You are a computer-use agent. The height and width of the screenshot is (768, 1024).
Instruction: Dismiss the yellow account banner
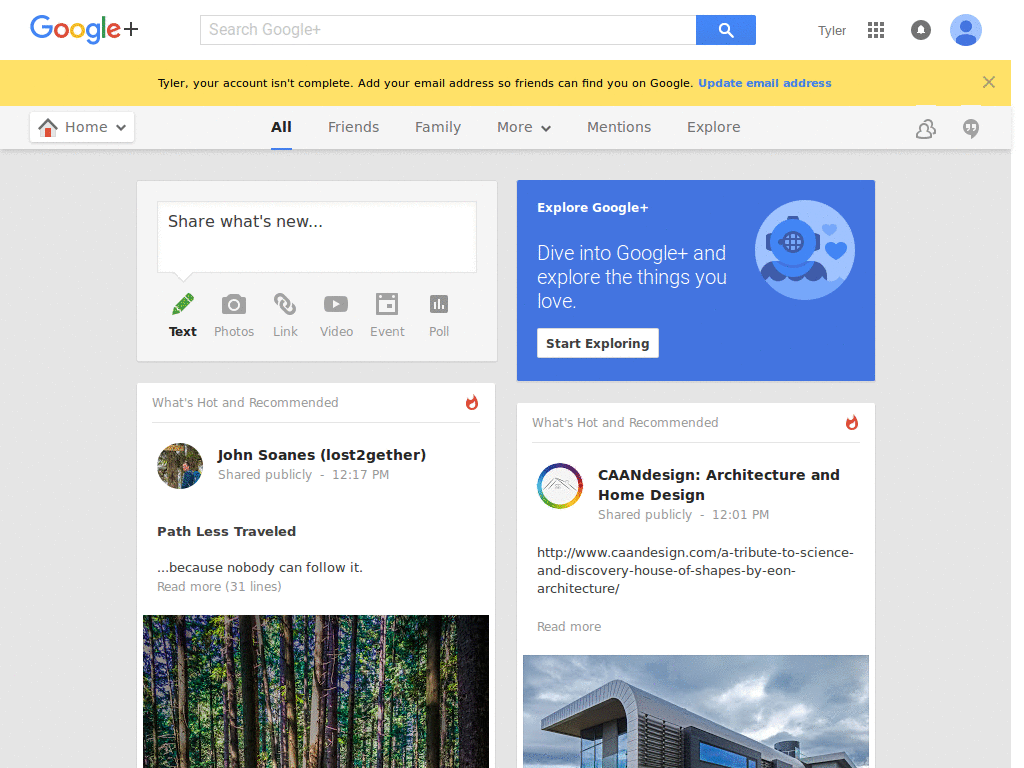pos(989,82)
